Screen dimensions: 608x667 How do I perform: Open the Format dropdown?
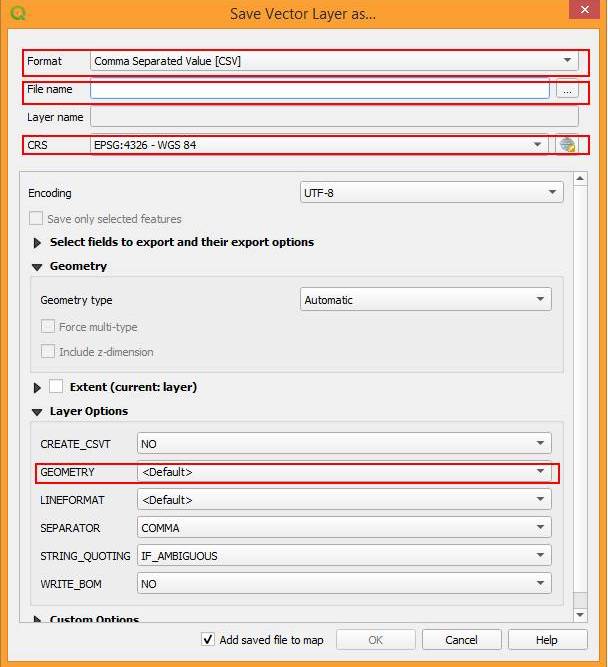(334, 61)
